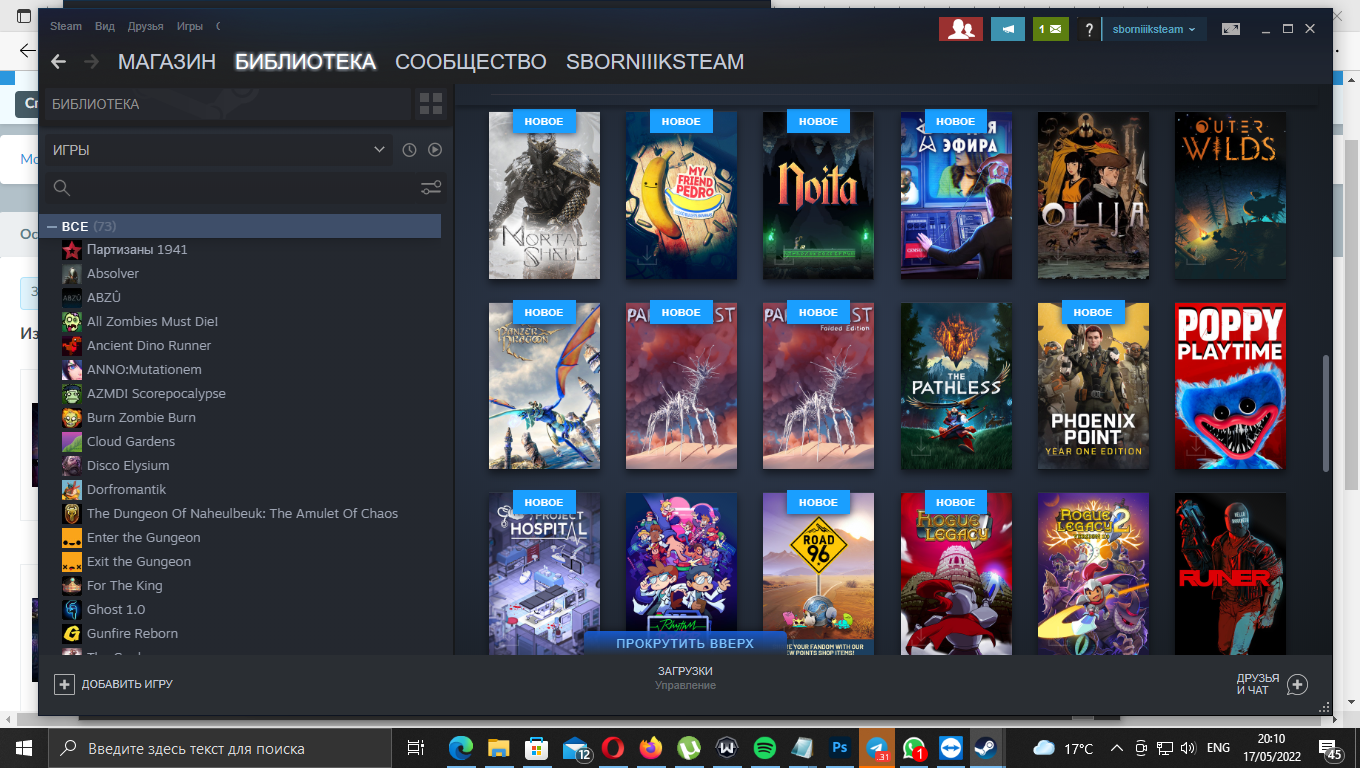Screen dimensions: 1360x768
Task: Open the green inbox envelope notification
Action: tap(1050, 29)
